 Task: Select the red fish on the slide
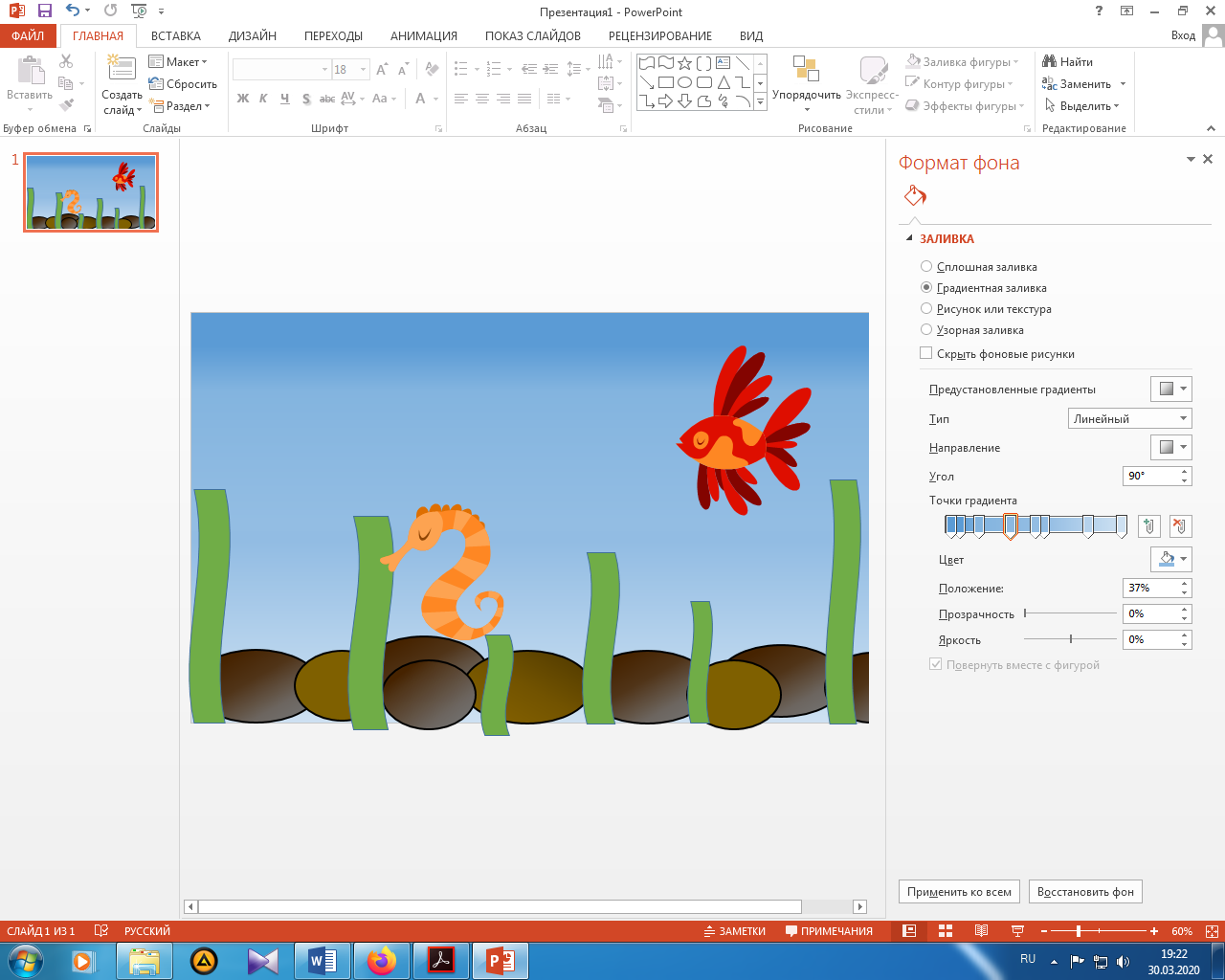click(x=744, y=431)
